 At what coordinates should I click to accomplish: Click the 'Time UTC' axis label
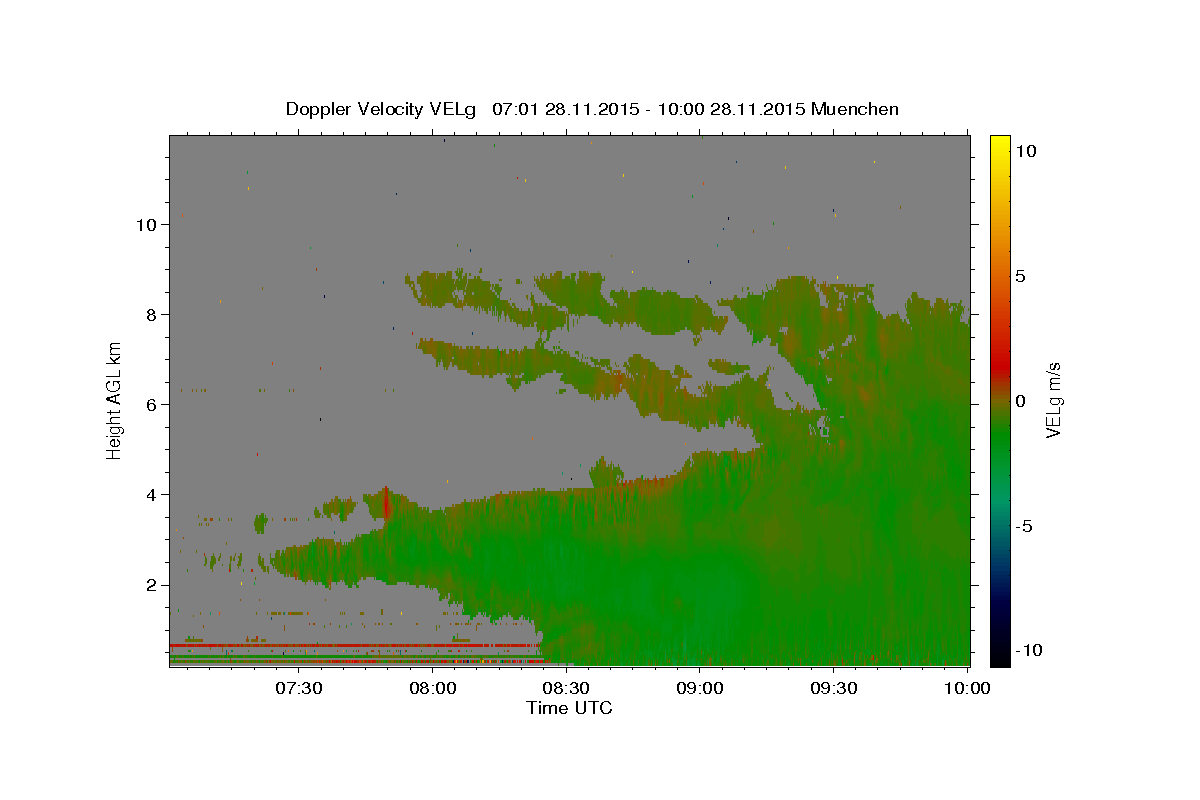pyautogui.click(x=569, y=708)
